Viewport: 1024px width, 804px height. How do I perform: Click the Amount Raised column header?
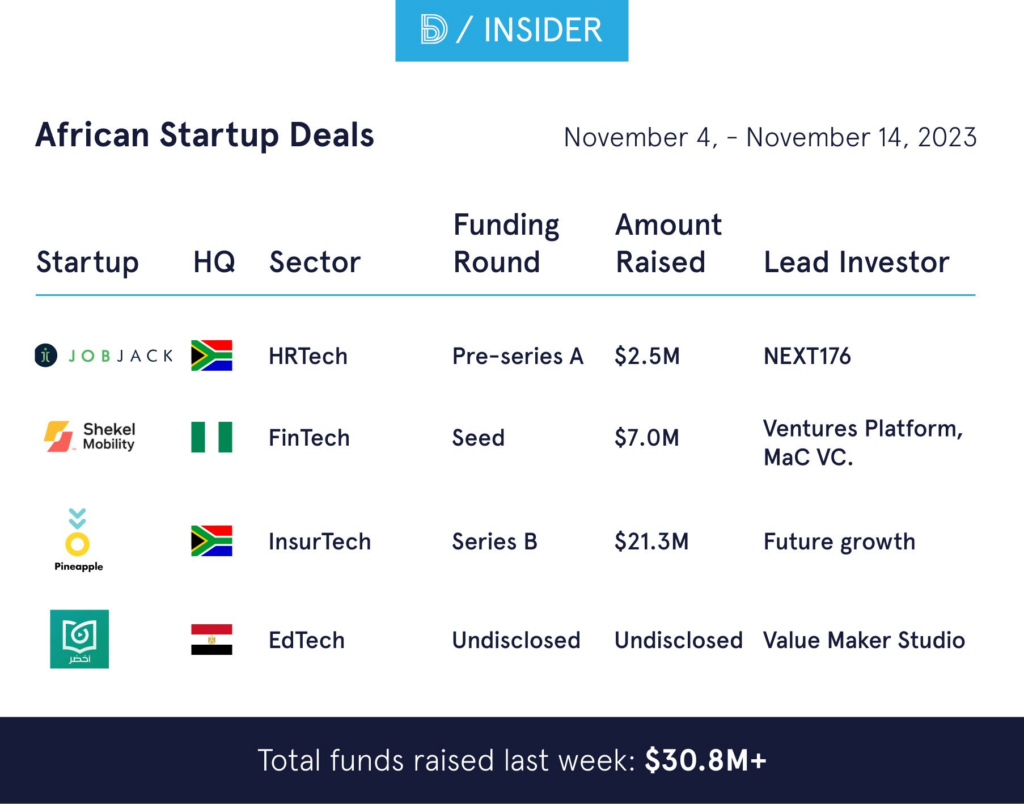668,243
